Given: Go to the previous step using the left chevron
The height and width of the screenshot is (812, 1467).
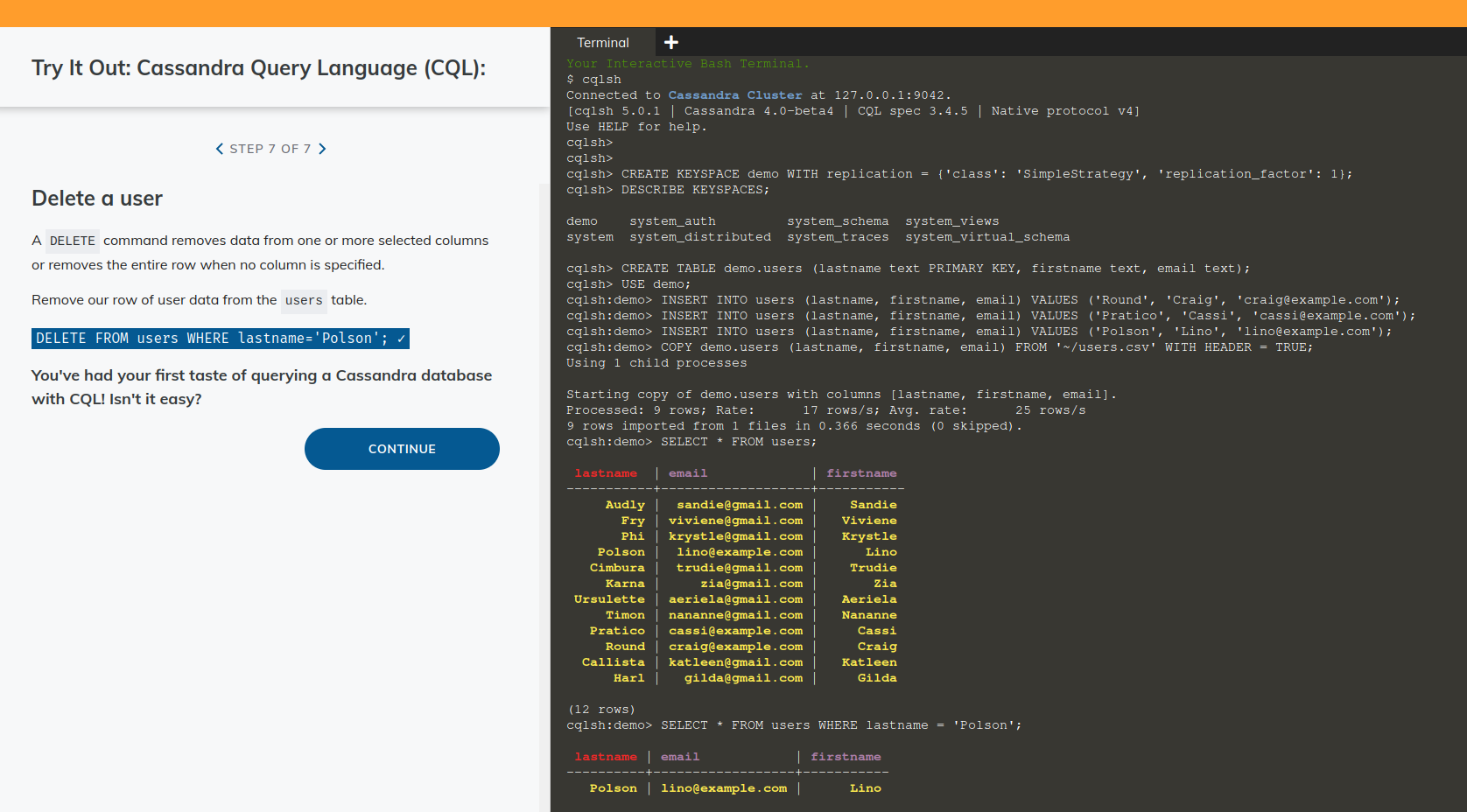Looking at the screenshot, I should [220, 149].
